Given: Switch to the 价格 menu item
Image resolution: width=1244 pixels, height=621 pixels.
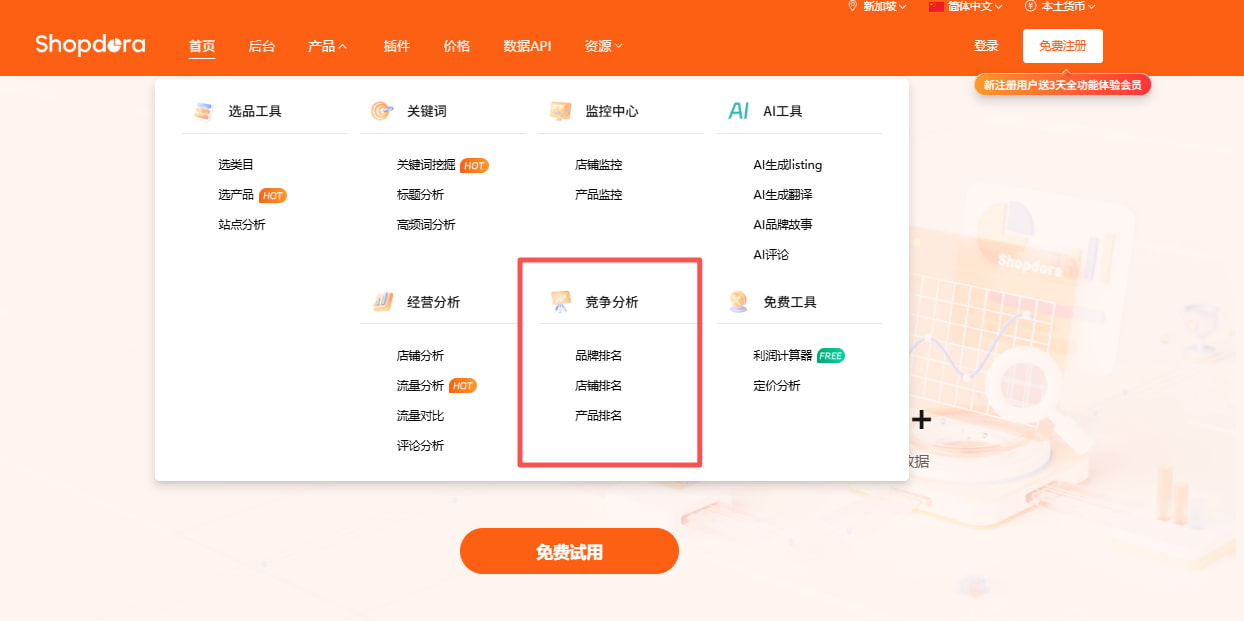Looking at the screenshot, I should [x=456, y=46].
